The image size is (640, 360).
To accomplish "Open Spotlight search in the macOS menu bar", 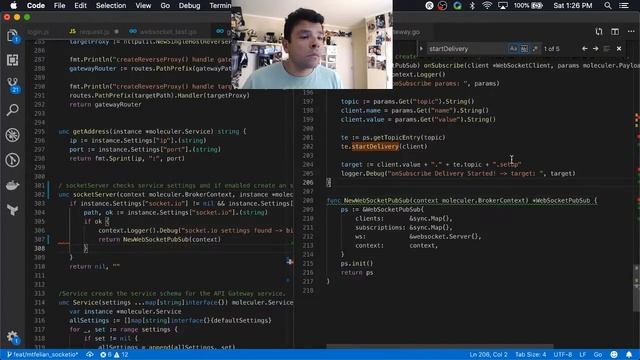I will 608,5.
